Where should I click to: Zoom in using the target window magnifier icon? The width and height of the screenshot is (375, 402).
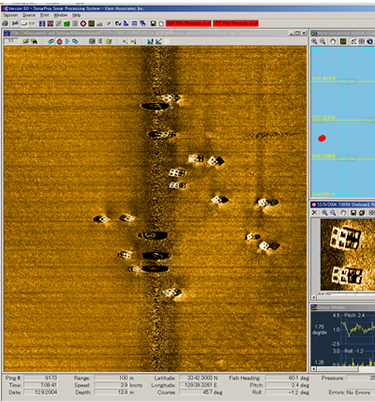(325, 213)
